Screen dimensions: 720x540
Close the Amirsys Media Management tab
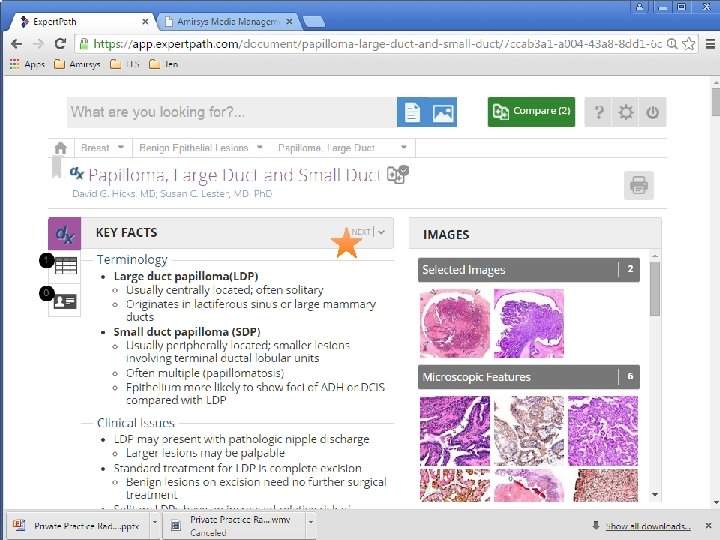pyautogui.click(x=289, y=22)
